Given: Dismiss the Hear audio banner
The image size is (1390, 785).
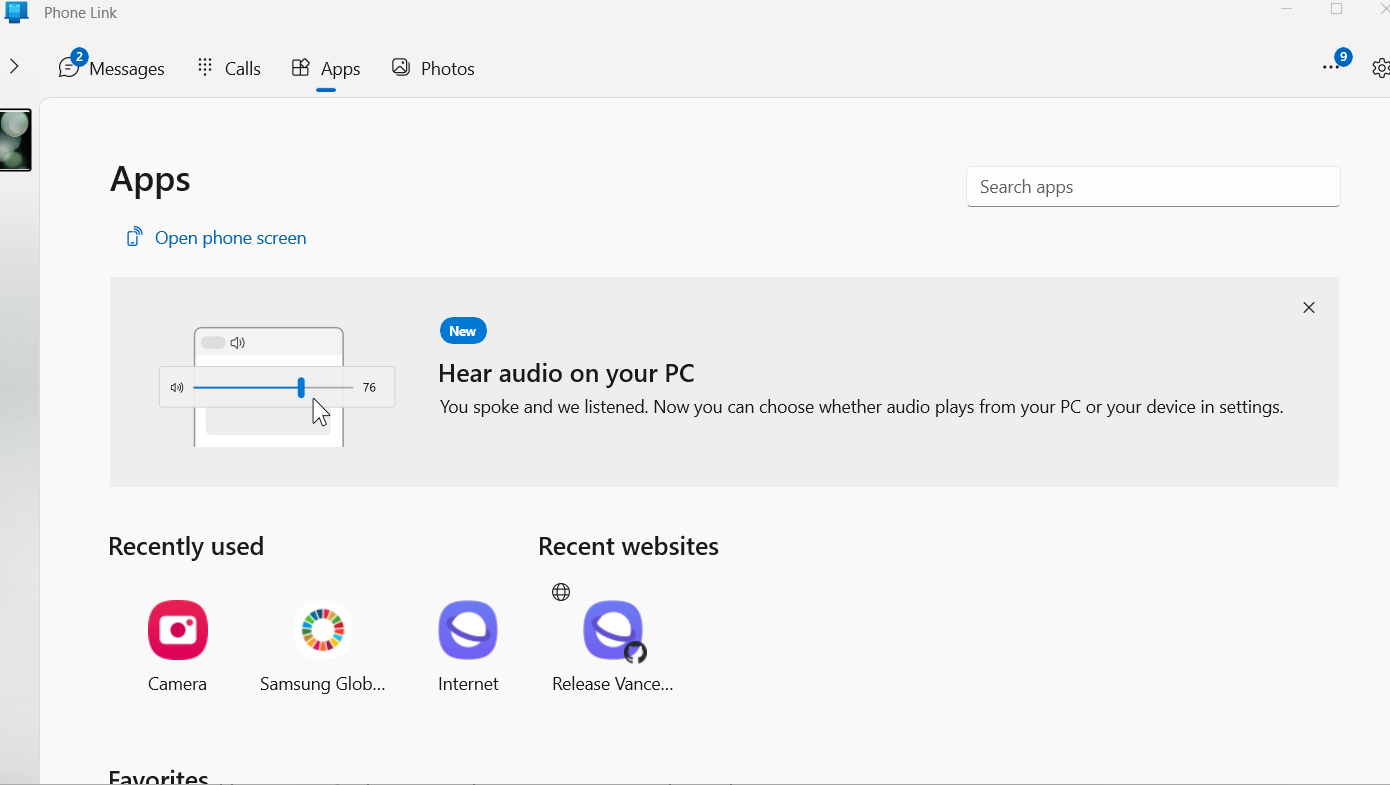Looking at the screenshot, I should pyautogui.click(x=1309, y=308).
